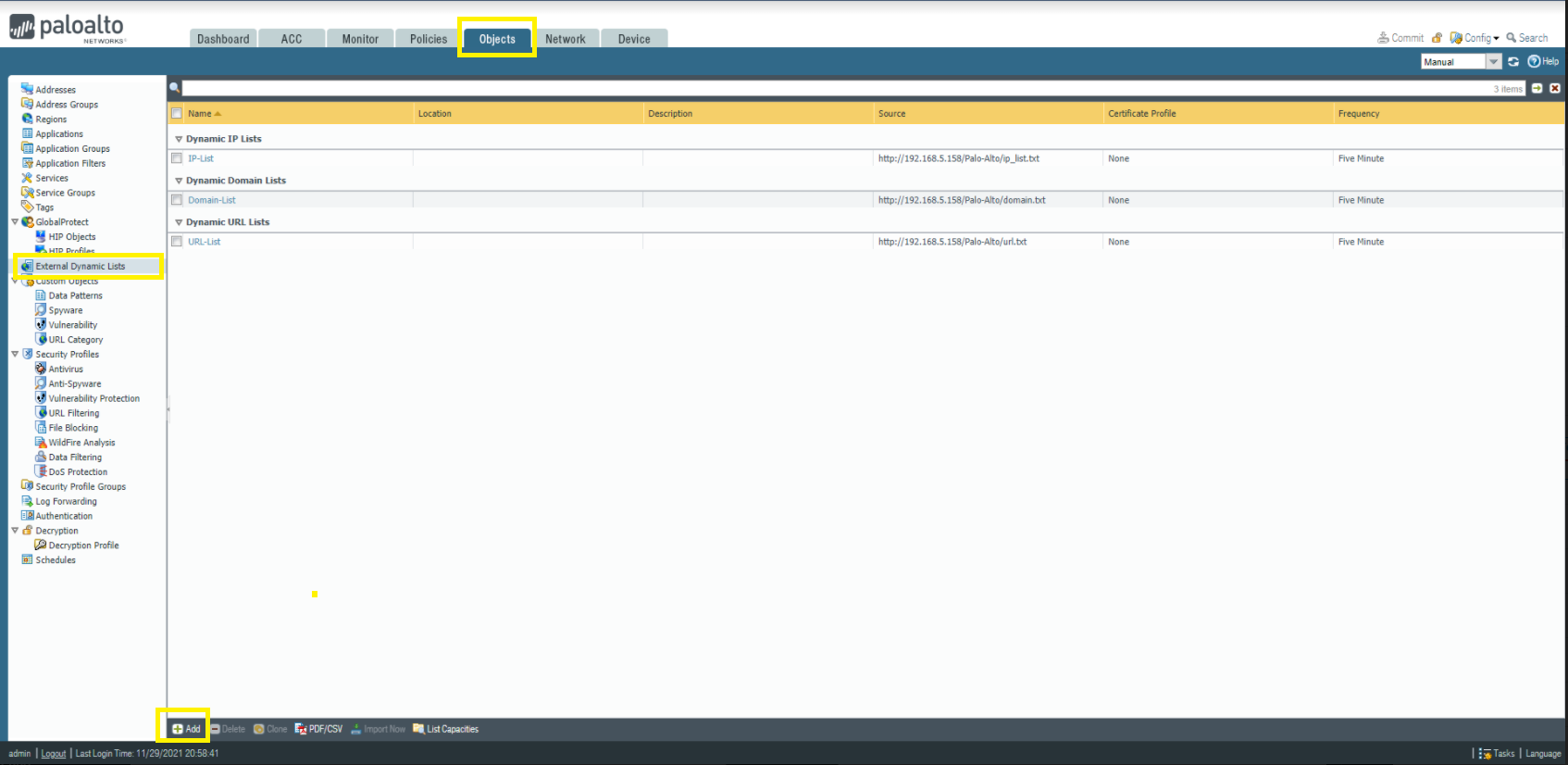Screen dimensions: 1568x765
Task: Switch to the Network tab
Action: coord(566,39)
